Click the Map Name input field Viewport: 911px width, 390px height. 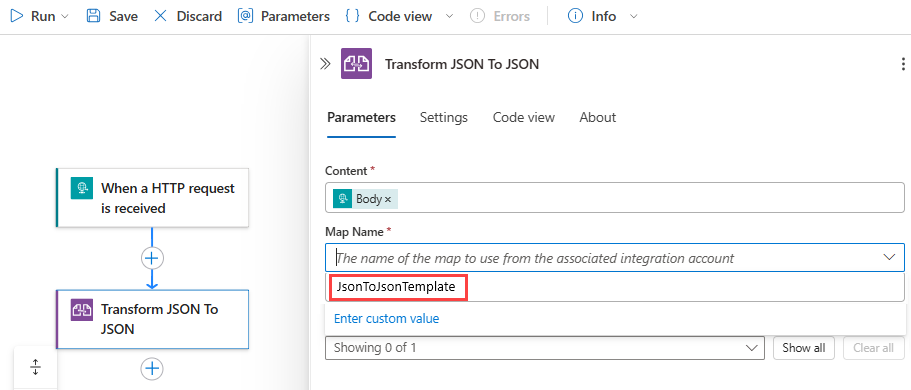pos(615,257)
